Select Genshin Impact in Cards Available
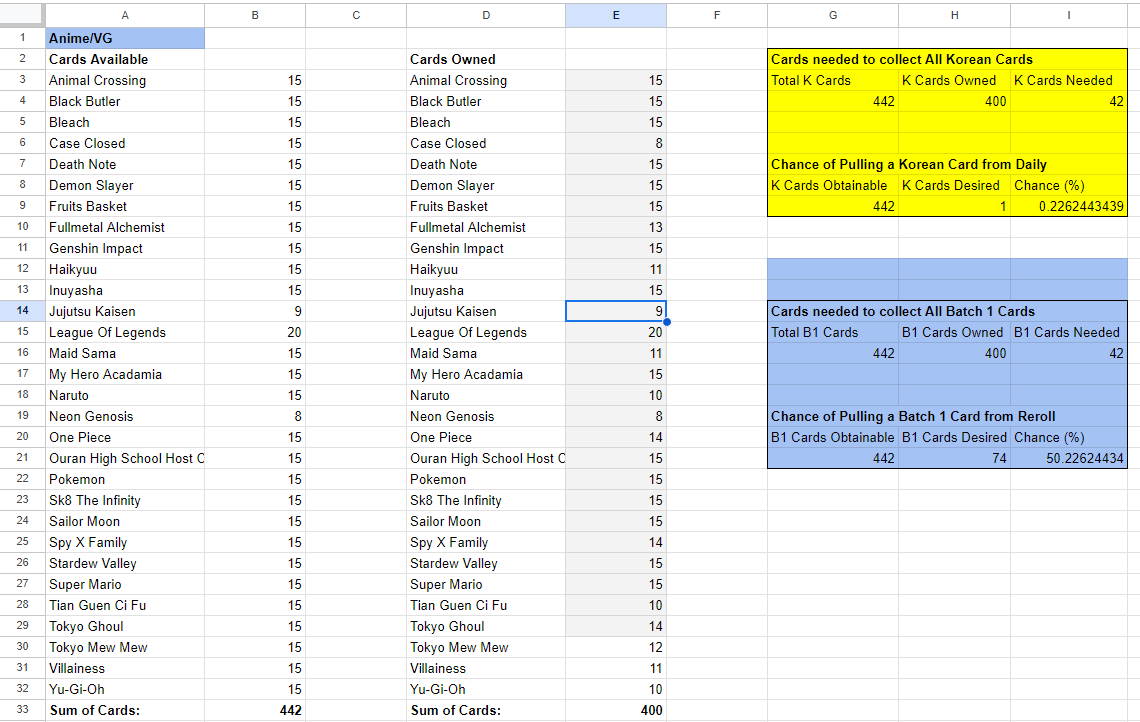 click(x=124, y=249)
